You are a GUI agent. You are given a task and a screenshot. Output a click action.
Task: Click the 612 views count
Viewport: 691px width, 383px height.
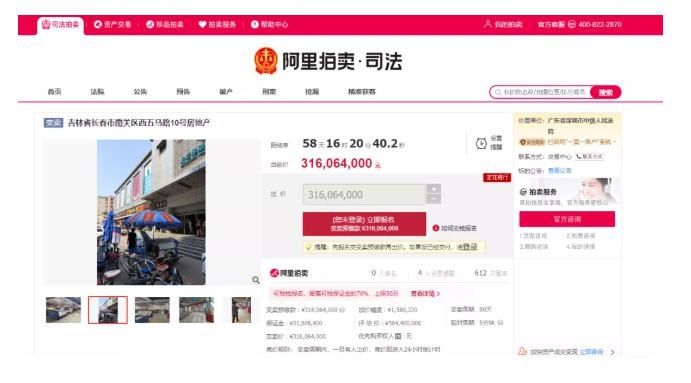480,273
